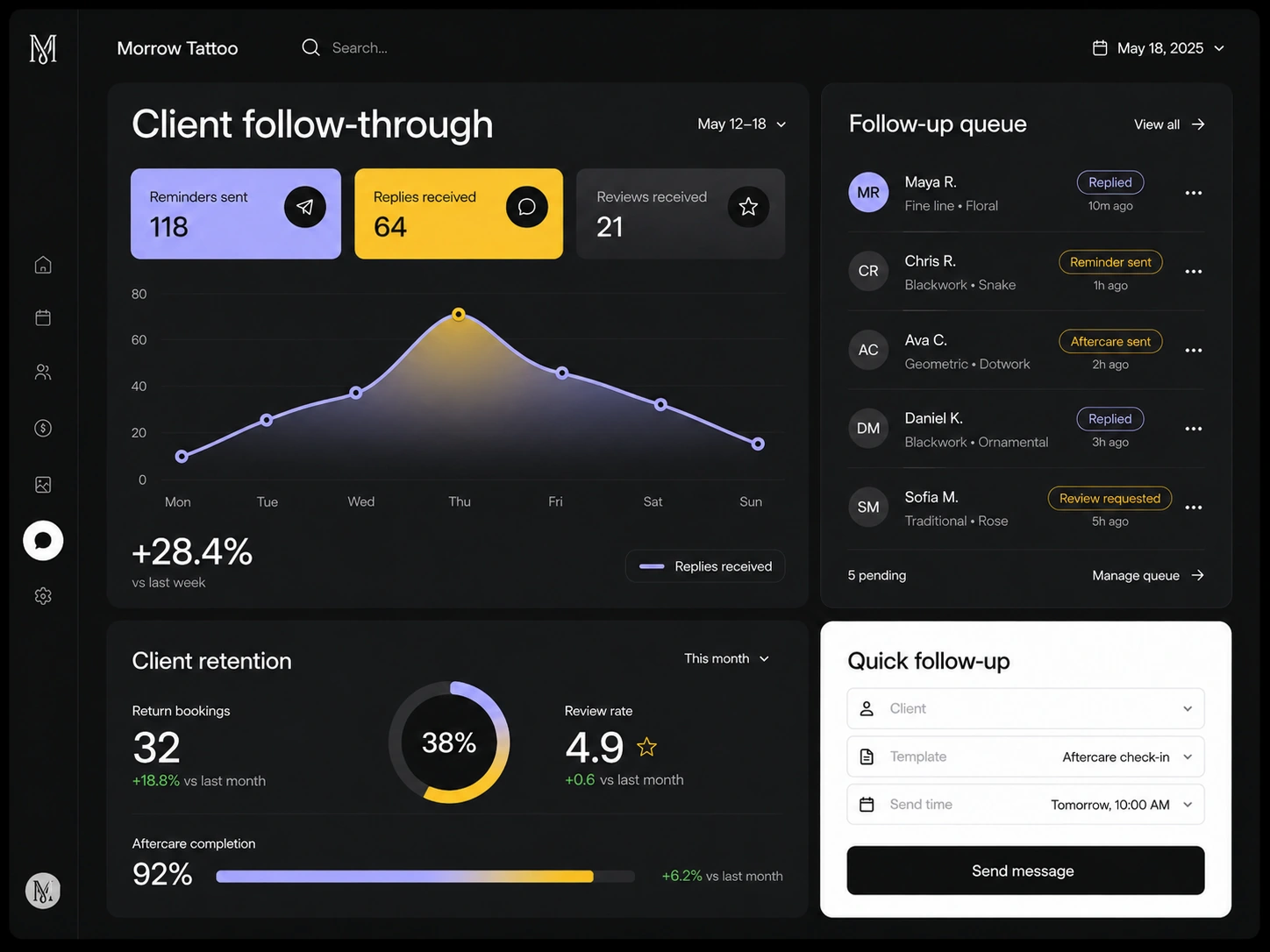1270x952 pixels.
Task: Select the active Messages chat sidebar icon
Action: pyautogui.click(x=43, y=540)
